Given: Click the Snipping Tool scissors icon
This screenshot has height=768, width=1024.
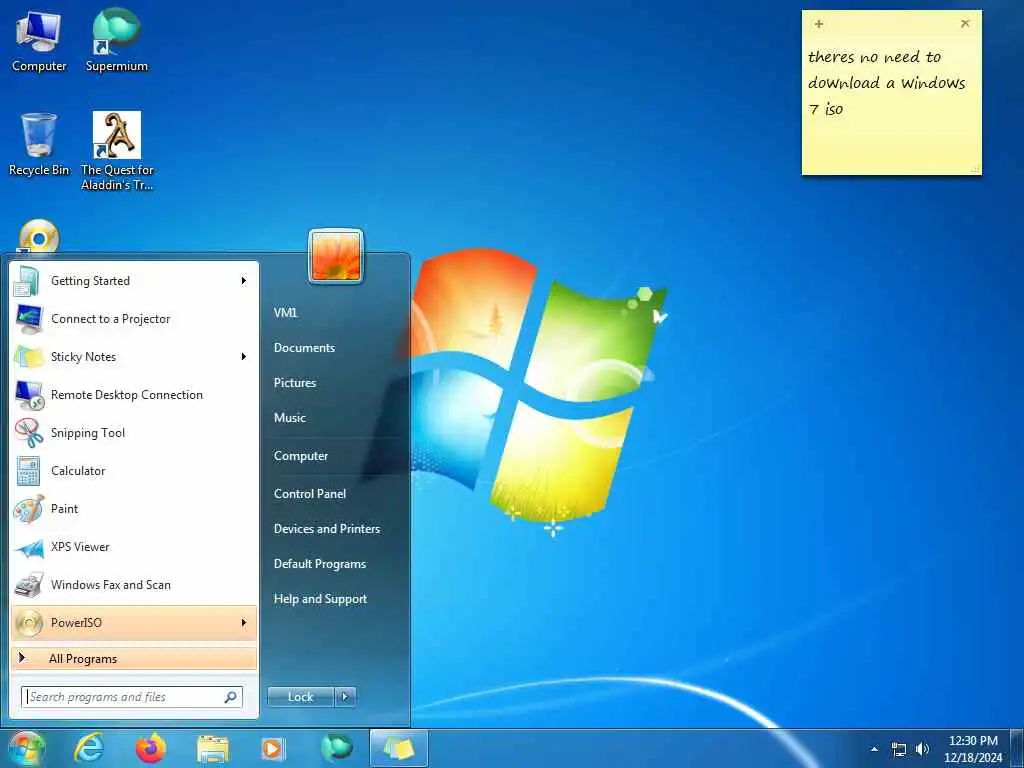Looking at the screenshot, I should pos(28,433).
